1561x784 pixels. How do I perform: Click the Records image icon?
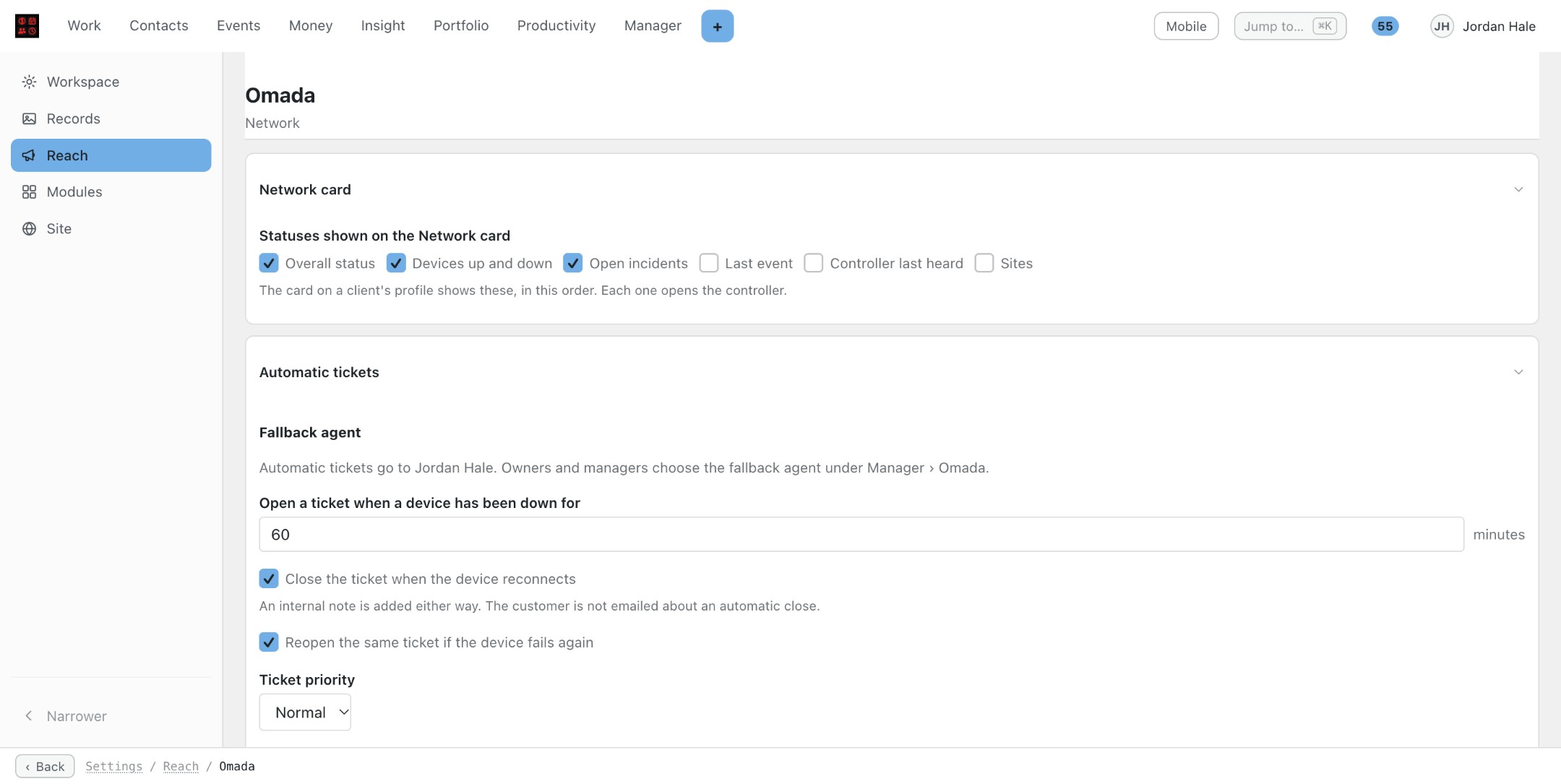(x=29, y=119)
